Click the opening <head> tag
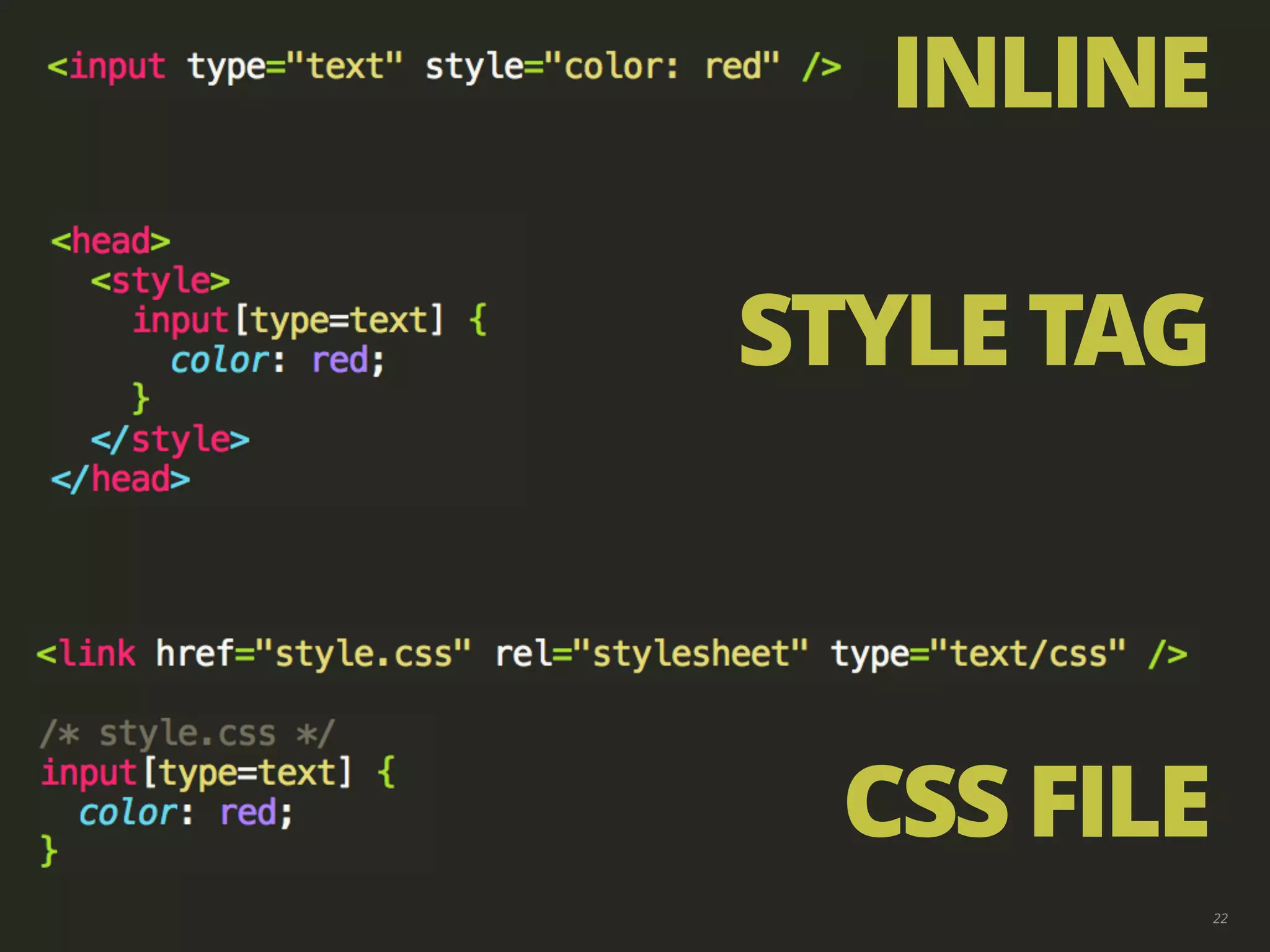The width and height of the screenshot is (1270, 952). coord(110,241)
